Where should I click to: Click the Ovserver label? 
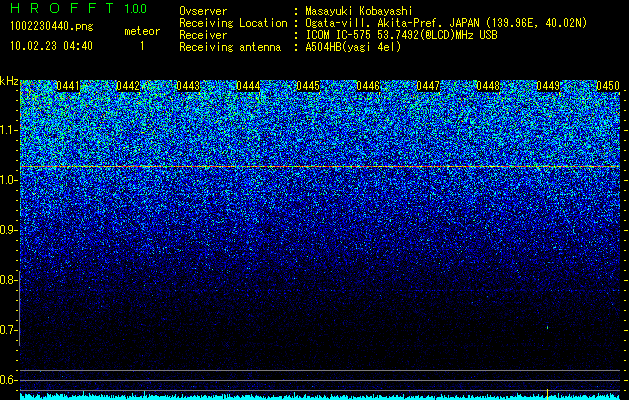(x=203, y=11)
